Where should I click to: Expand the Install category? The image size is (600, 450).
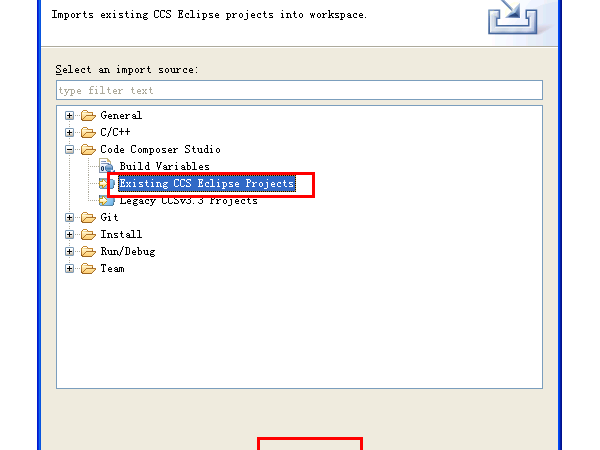pos(70,234)
